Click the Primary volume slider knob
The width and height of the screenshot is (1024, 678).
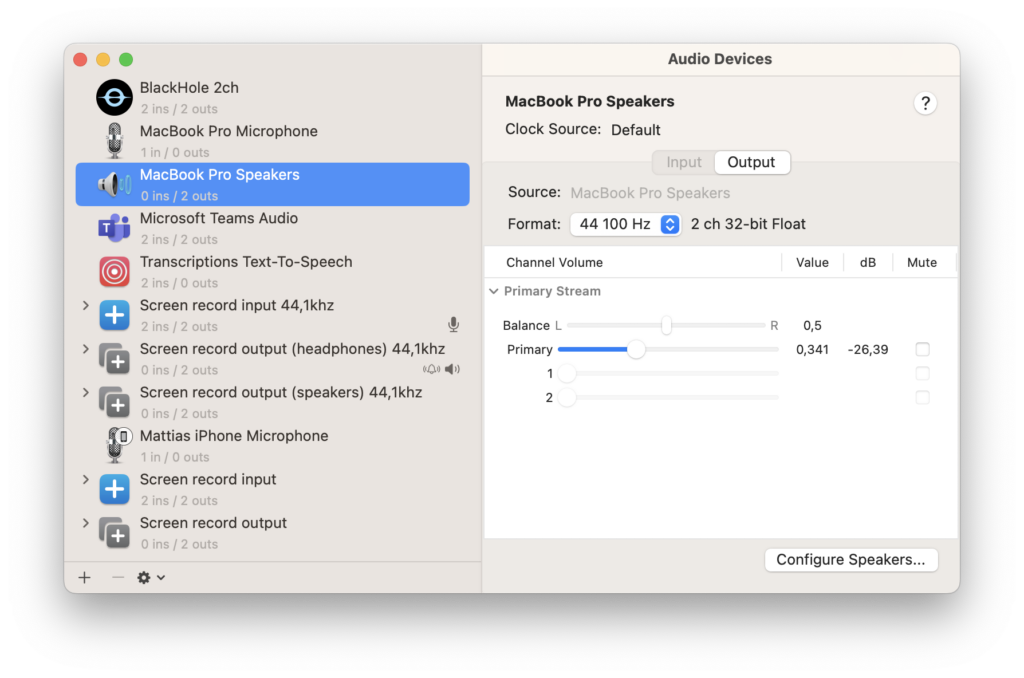click(x=636, y=349)
